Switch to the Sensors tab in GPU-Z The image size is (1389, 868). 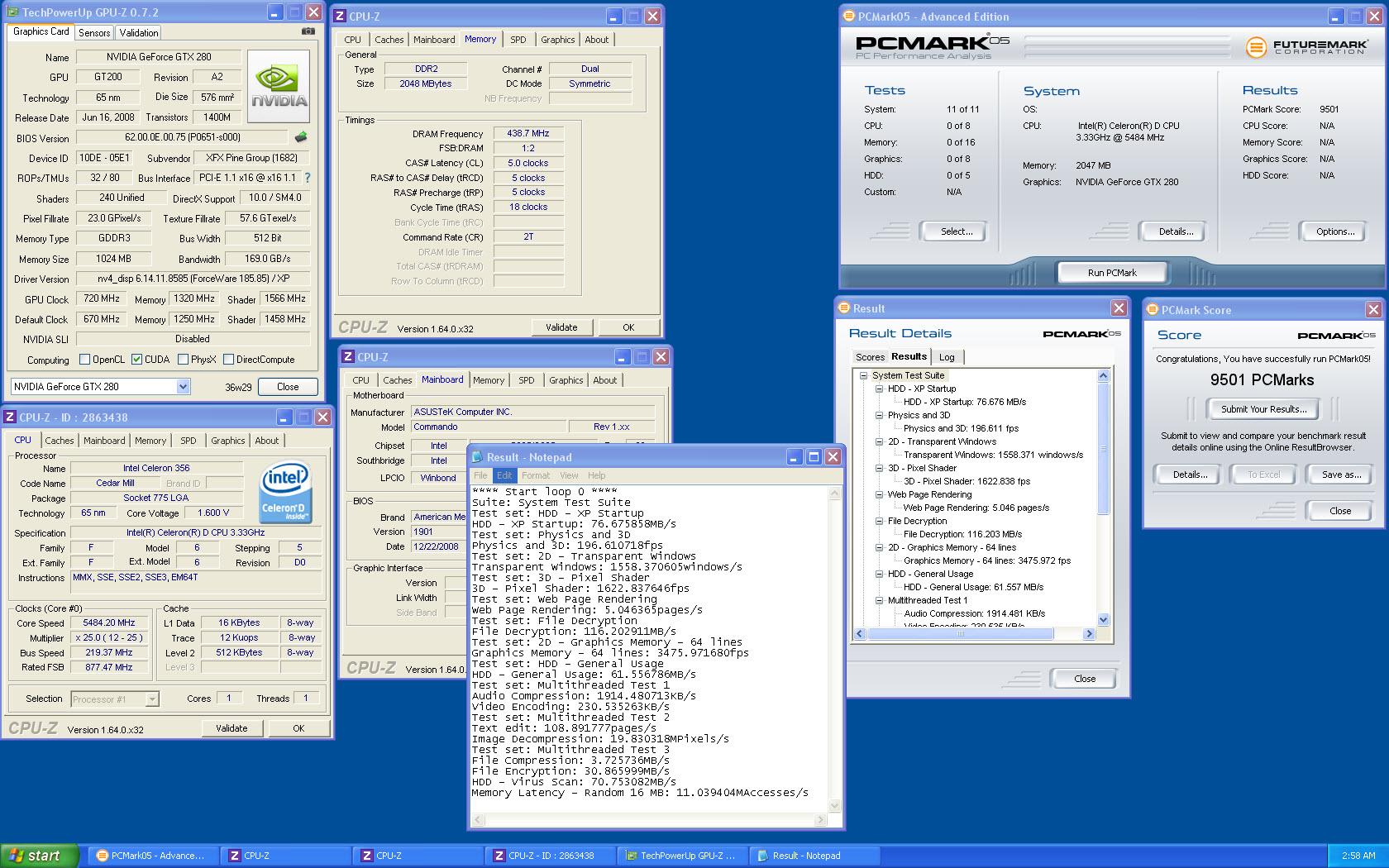pyautogui.click(x=94, y=33)
